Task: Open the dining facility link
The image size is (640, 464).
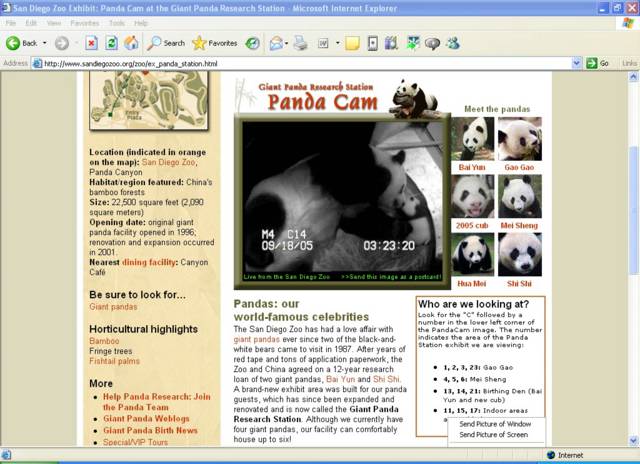Action: [x=149, y=262]
